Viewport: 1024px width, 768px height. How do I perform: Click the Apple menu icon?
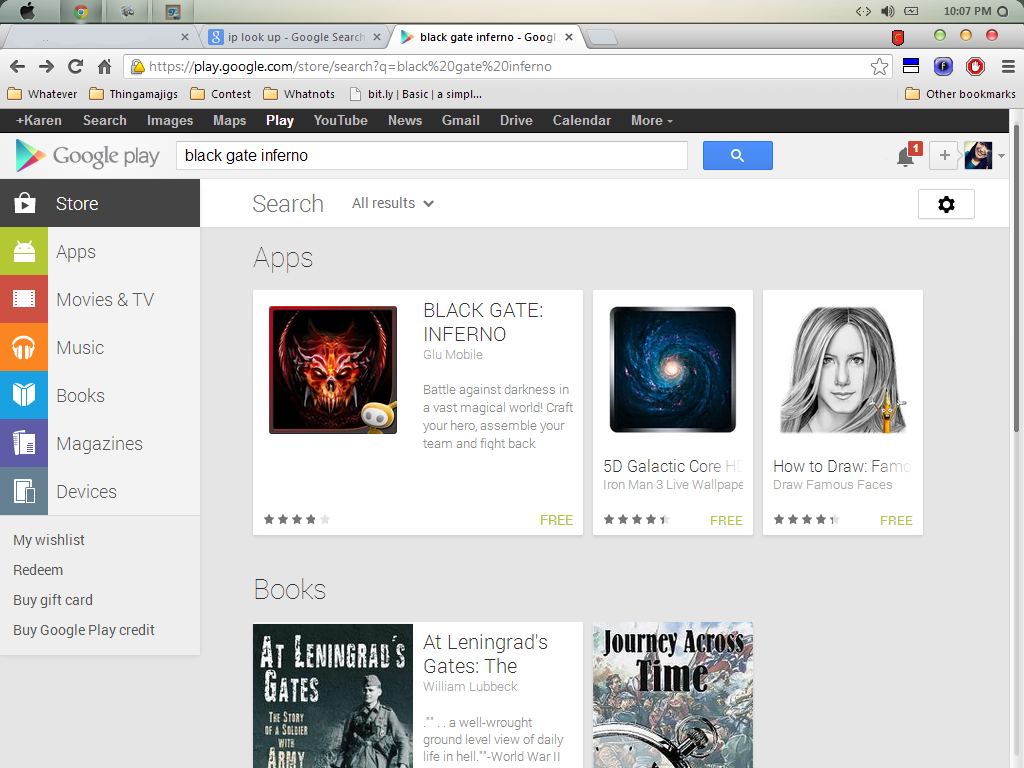point(27,11)
